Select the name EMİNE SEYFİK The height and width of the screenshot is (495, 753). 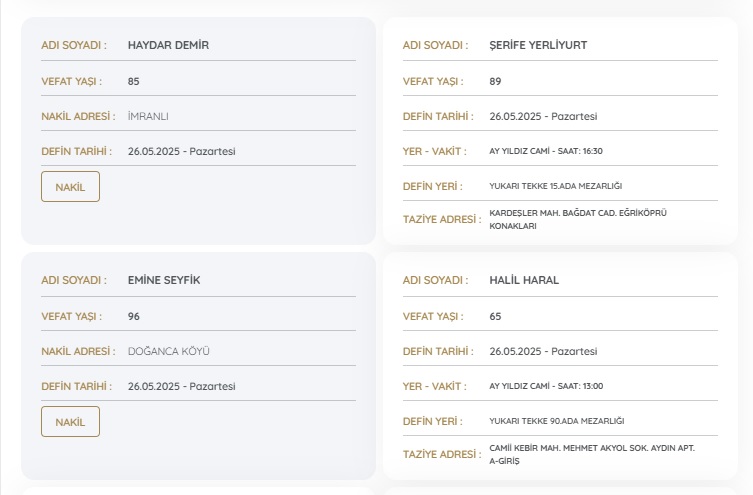tap(164, 280)
